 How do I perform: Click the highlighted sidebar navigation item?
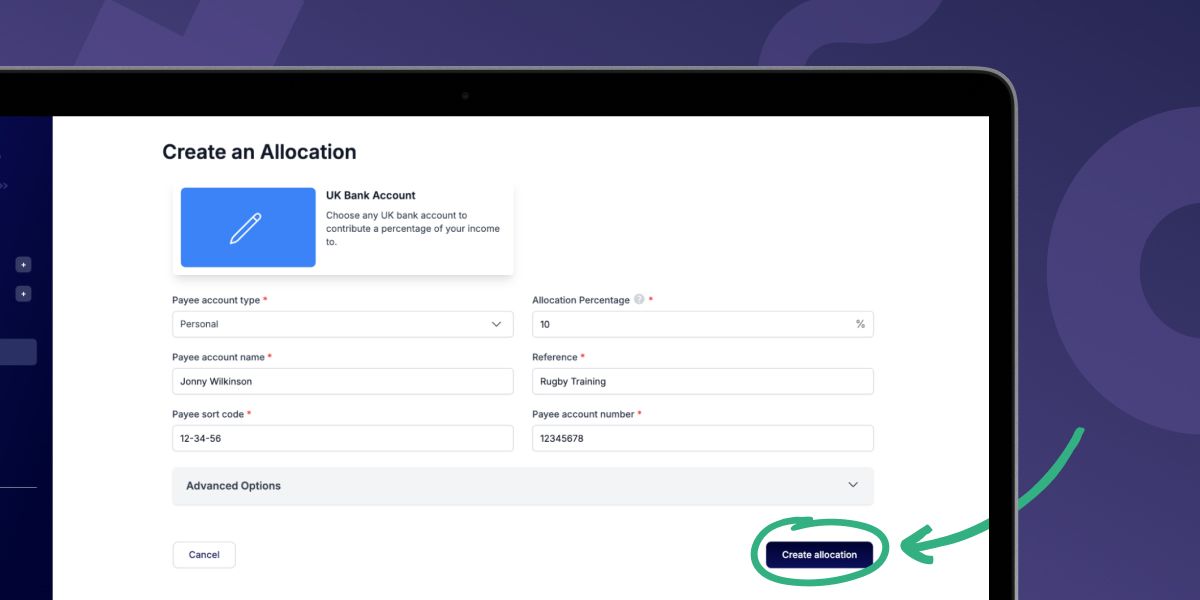coord(18,350)
